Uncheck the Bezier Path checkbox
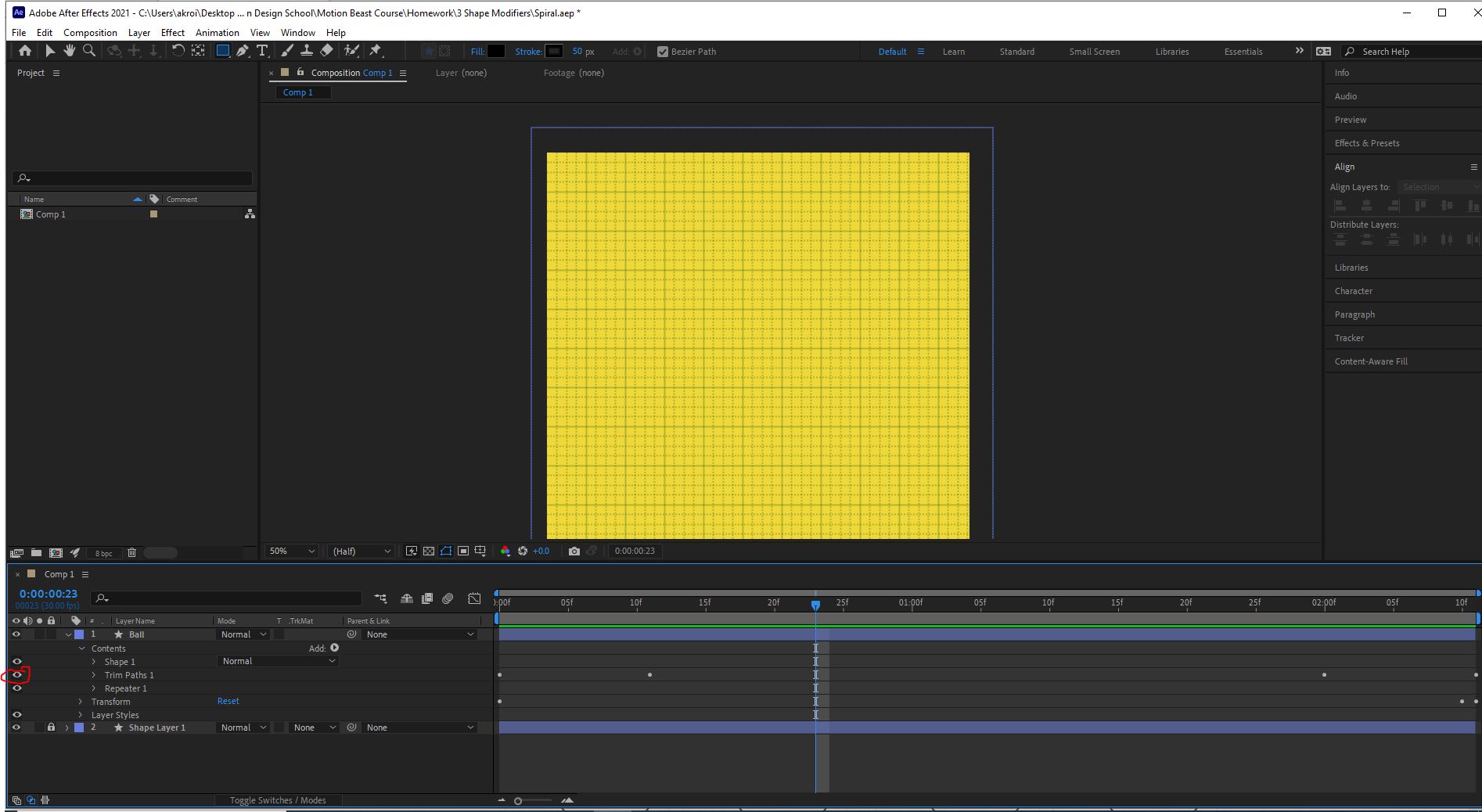 click(663, 51)
